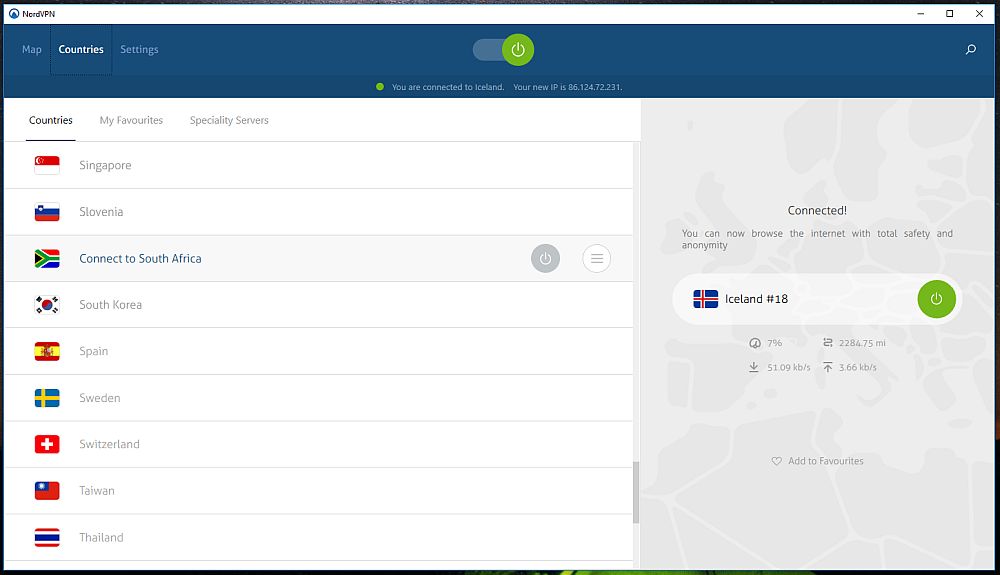Click the Slovenia flag icon
This screenshot has height=575, width=1000.
coord(47,212)
